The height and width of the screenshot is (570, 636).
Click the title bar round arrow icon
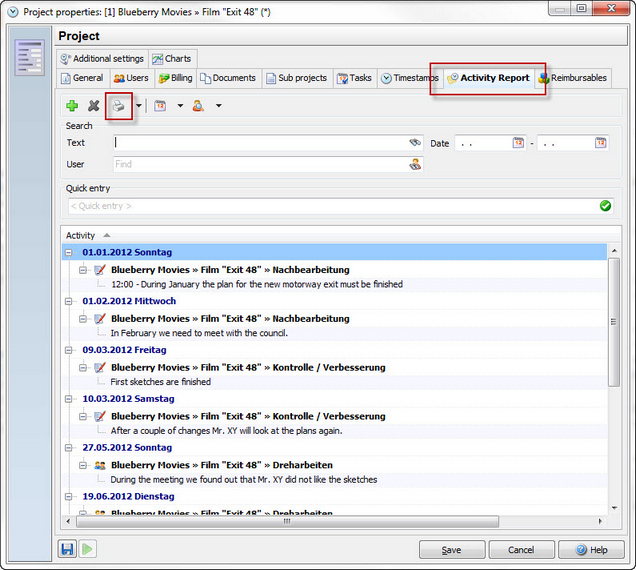(13, 12)
